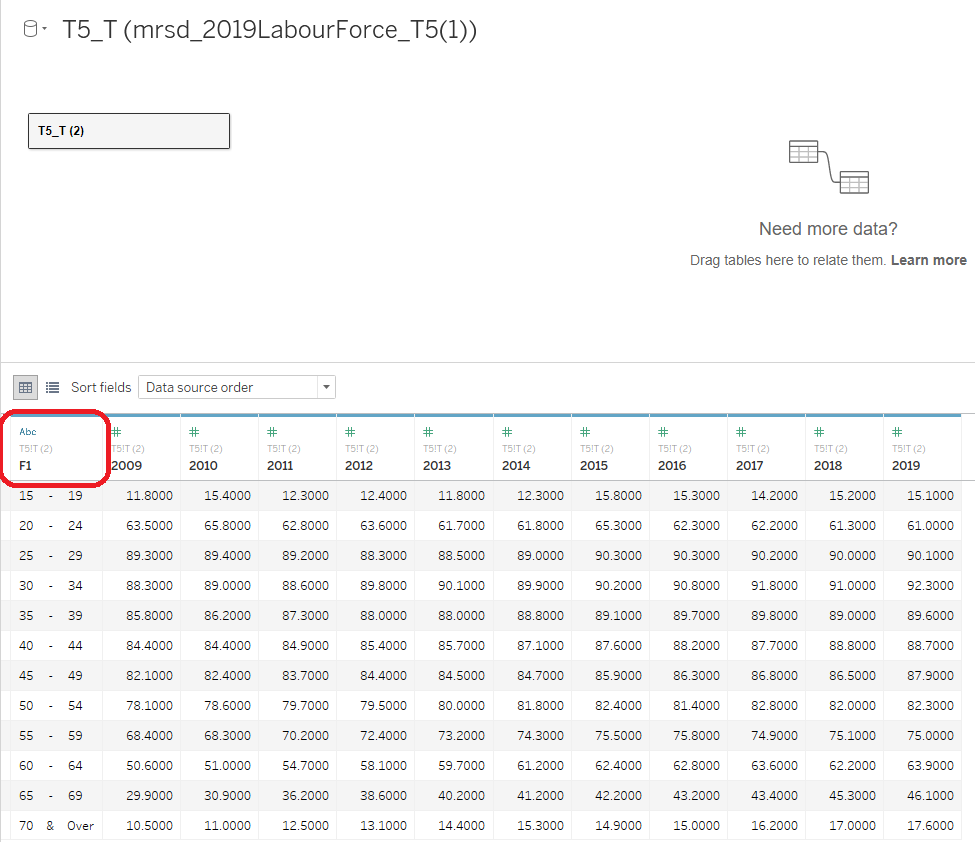The height and width of the screenshot is (842, 975).
Task: Select the 2014 column header
Action: pos(516,465)
